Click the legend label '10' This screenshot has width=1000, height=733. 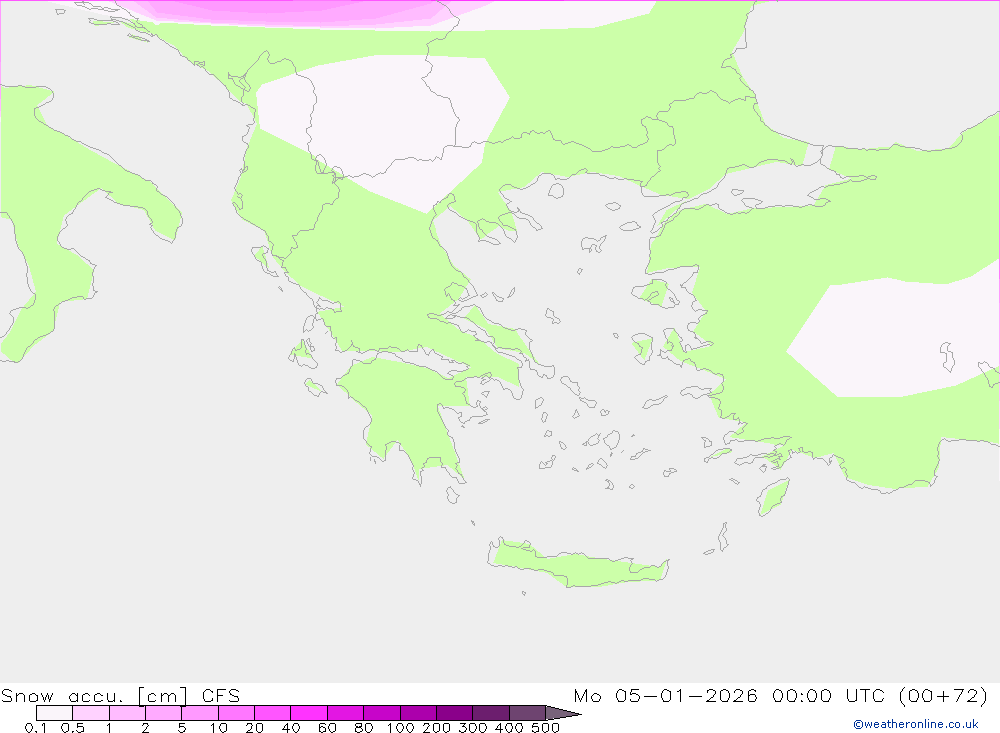(x=218, y=728)
